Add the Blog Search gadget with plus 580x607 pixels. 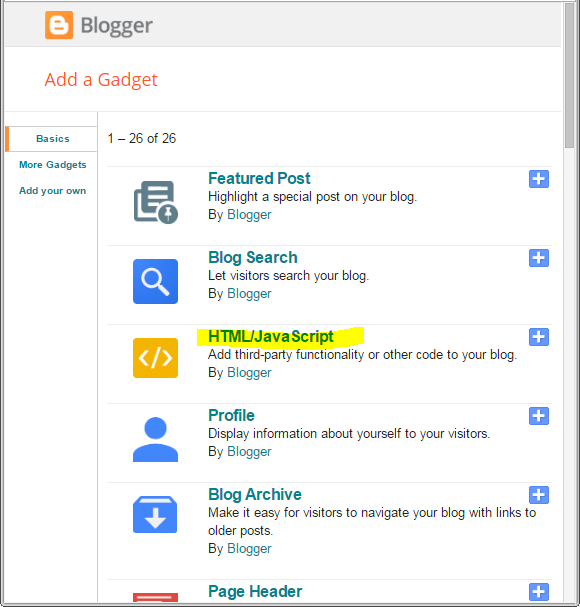tap(539, 258)
